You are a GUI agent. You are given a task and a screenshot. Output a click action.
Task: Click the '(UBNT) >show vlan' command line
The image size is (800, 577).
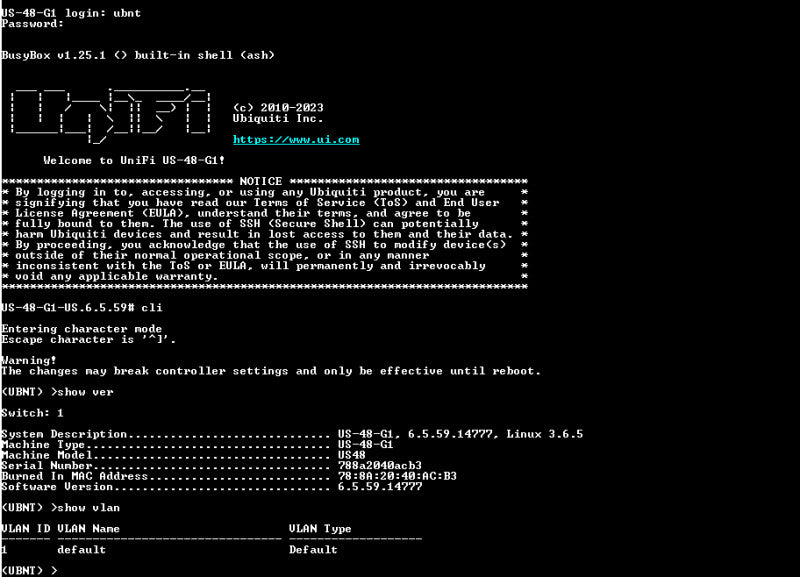click(61, 508)
